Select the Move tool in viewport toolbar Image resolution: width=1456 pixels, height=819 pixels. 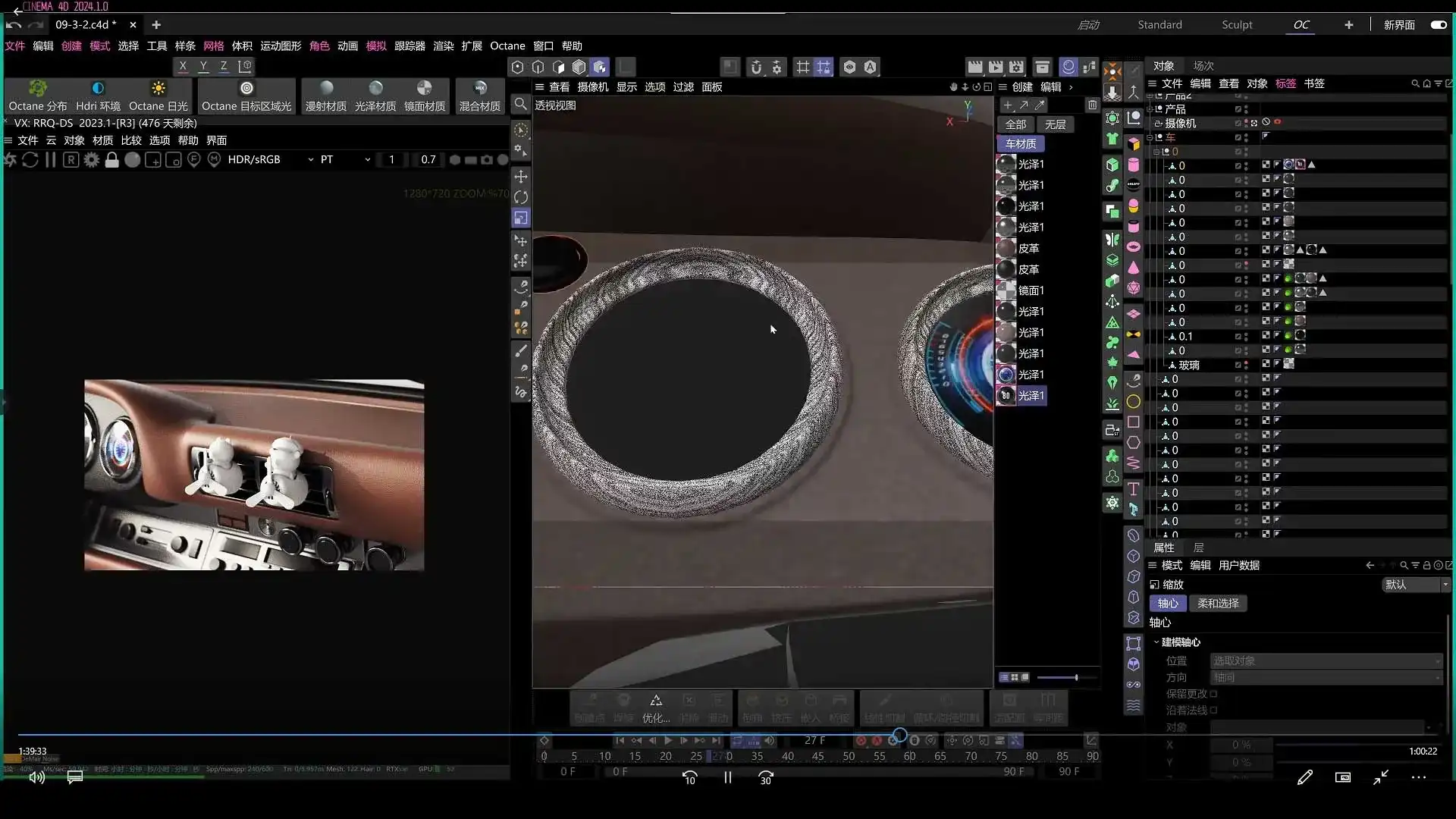(521, 177)
